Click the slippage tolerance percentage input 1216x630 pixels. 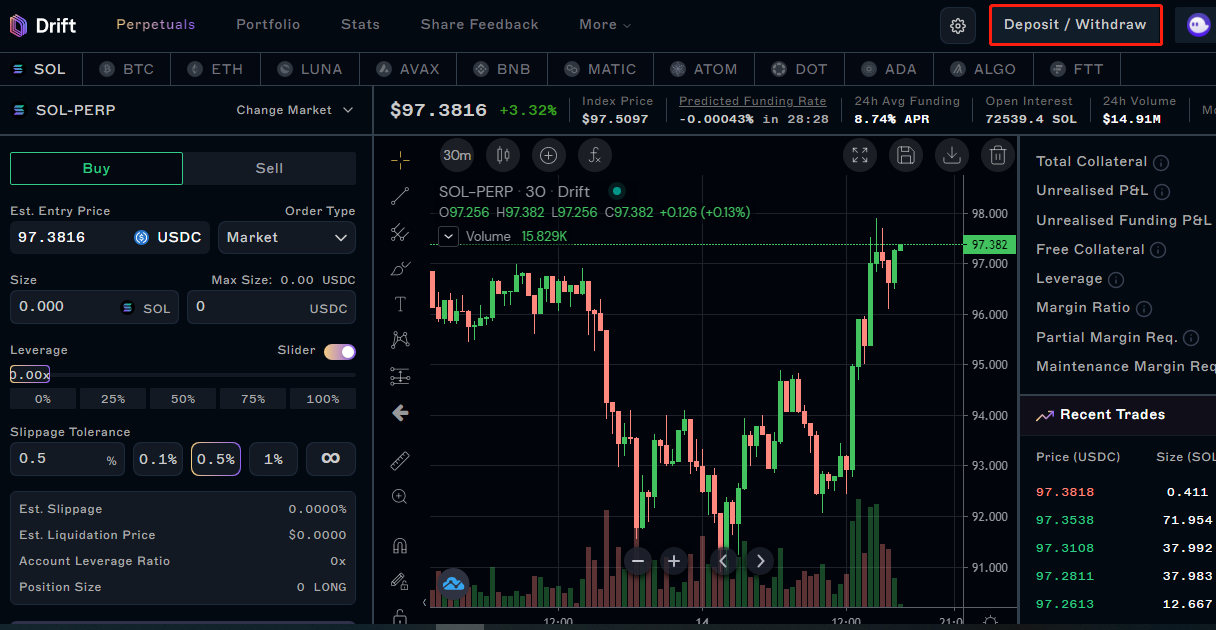pyautogui.click(x=68, y=459)
